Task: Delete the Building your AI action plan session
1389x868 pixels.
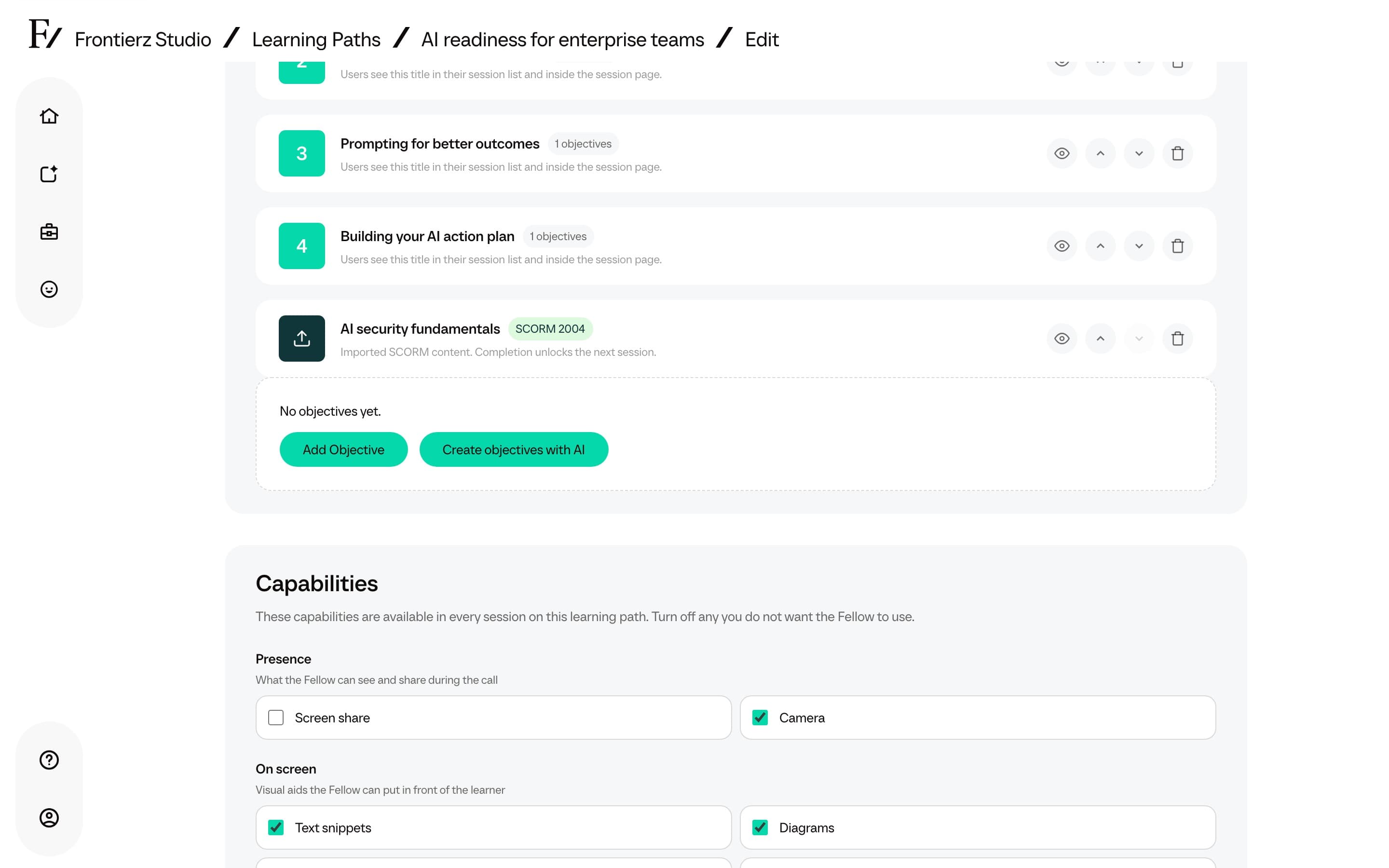Action: coord(1177,246)
